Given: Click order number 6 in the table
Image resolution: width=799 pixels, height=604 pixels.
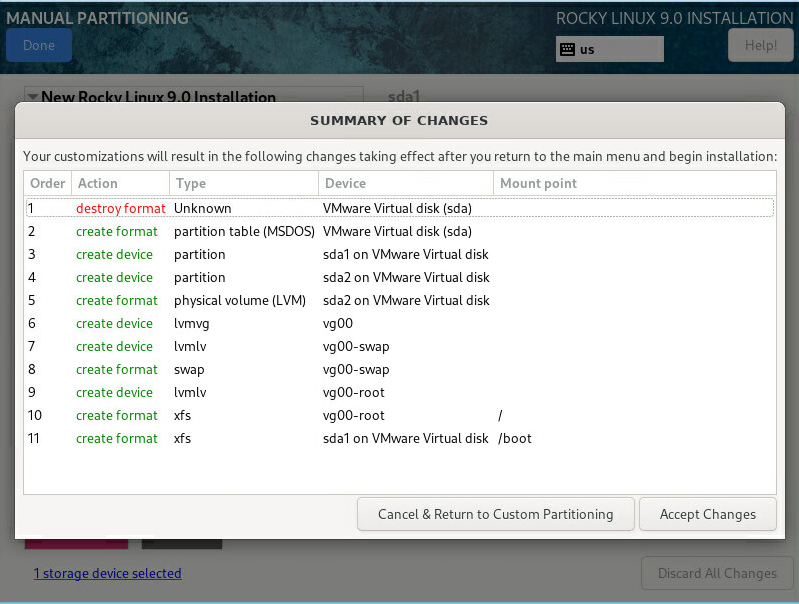Looking at the screenshot, I should (x=32, y=324).
